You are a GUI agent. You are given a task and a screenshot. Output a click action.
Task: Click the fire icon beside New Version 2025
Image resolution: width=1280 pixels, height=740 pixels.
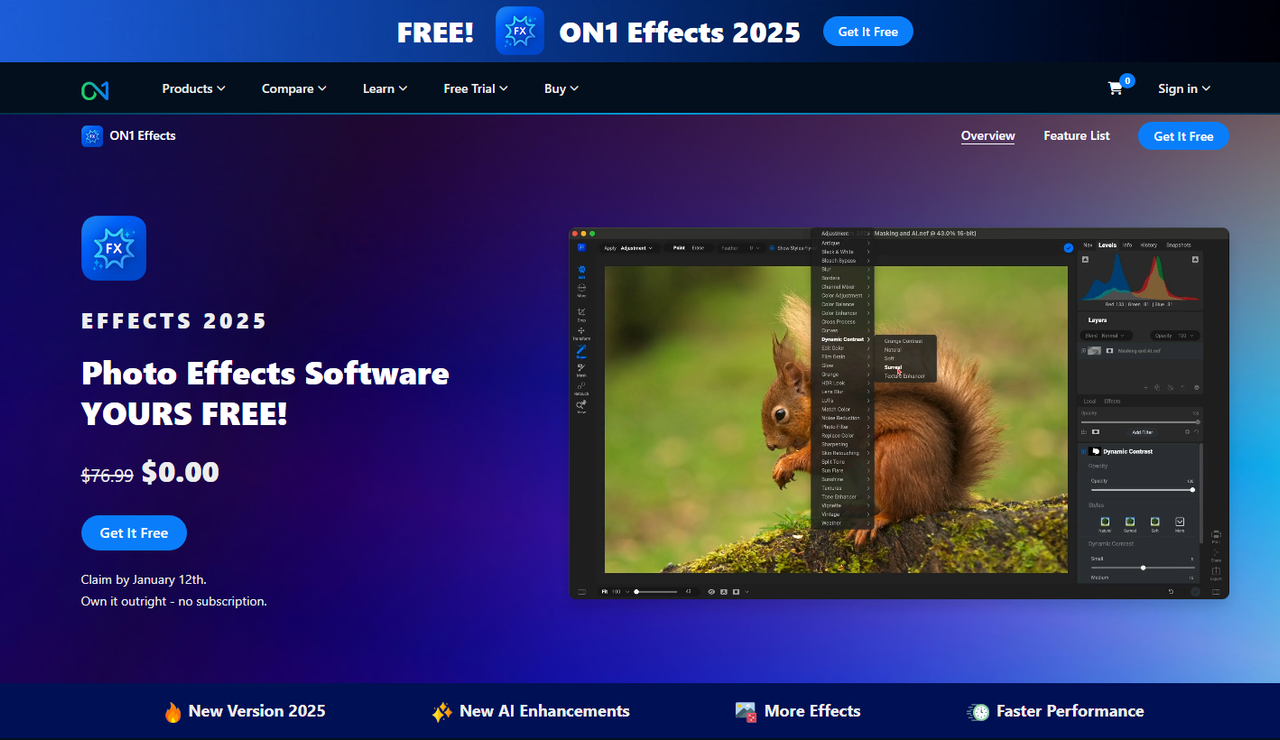pyautogui.click(x=173, y=712)
